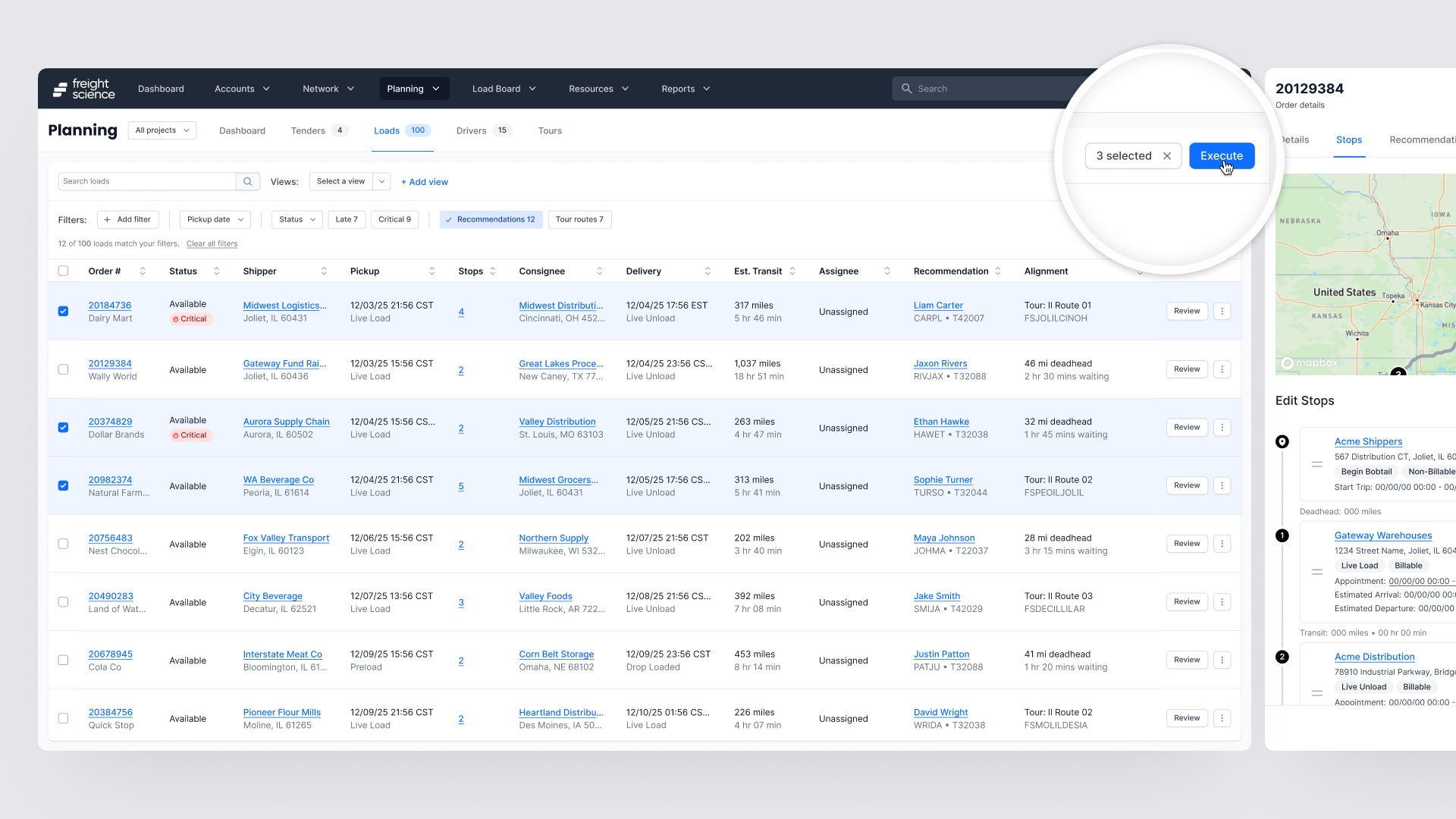Check the checkbox for order 20129384
The width and height of the screenshot is (1456, 819).
pyautogui.click(x=63, y=370)
